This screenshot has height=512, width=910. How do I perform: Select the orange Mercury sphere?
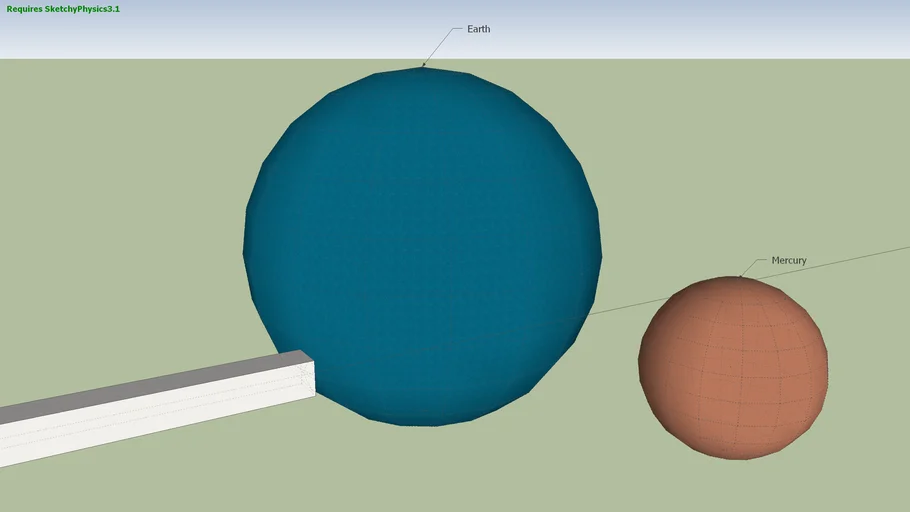pos(733,365)
